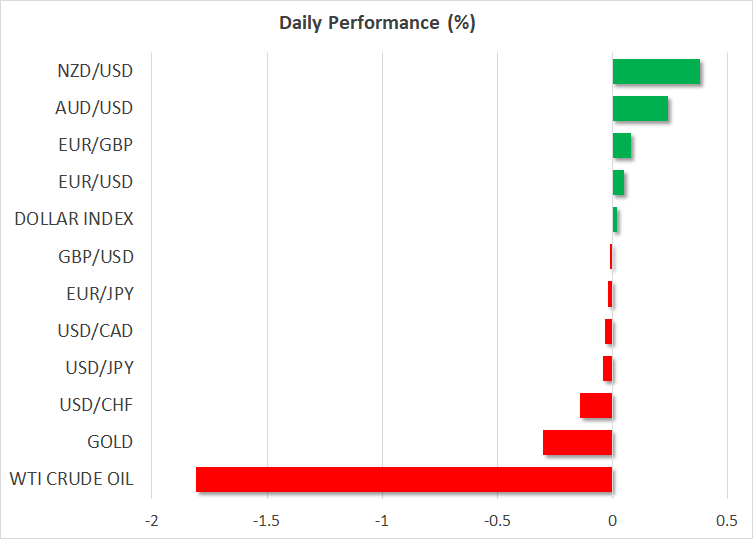Select the EUR/JPY category label
The height and width of the screenshot is (539, 753).
tap(99, 293)
